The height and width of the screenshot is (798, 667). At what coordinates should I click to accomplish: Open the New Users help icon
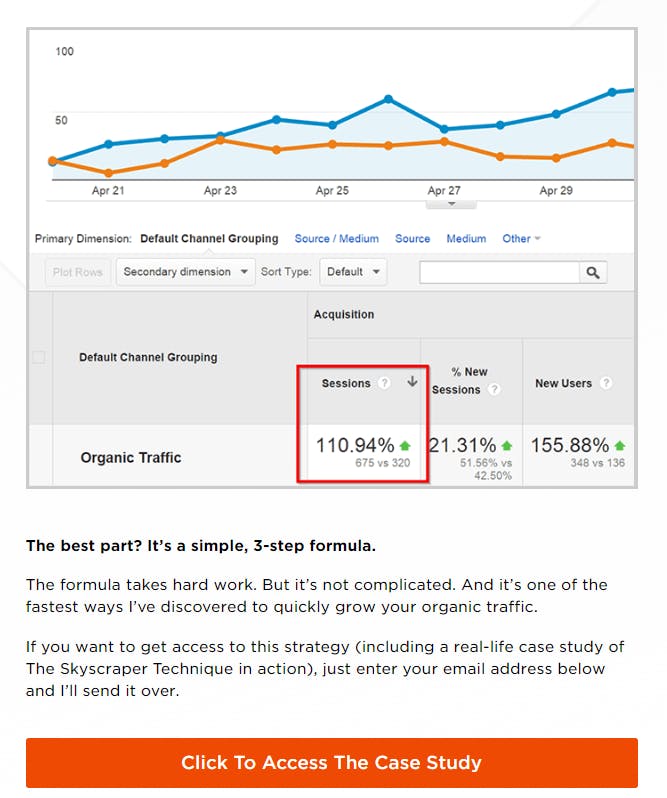click(x=605, y=383)
